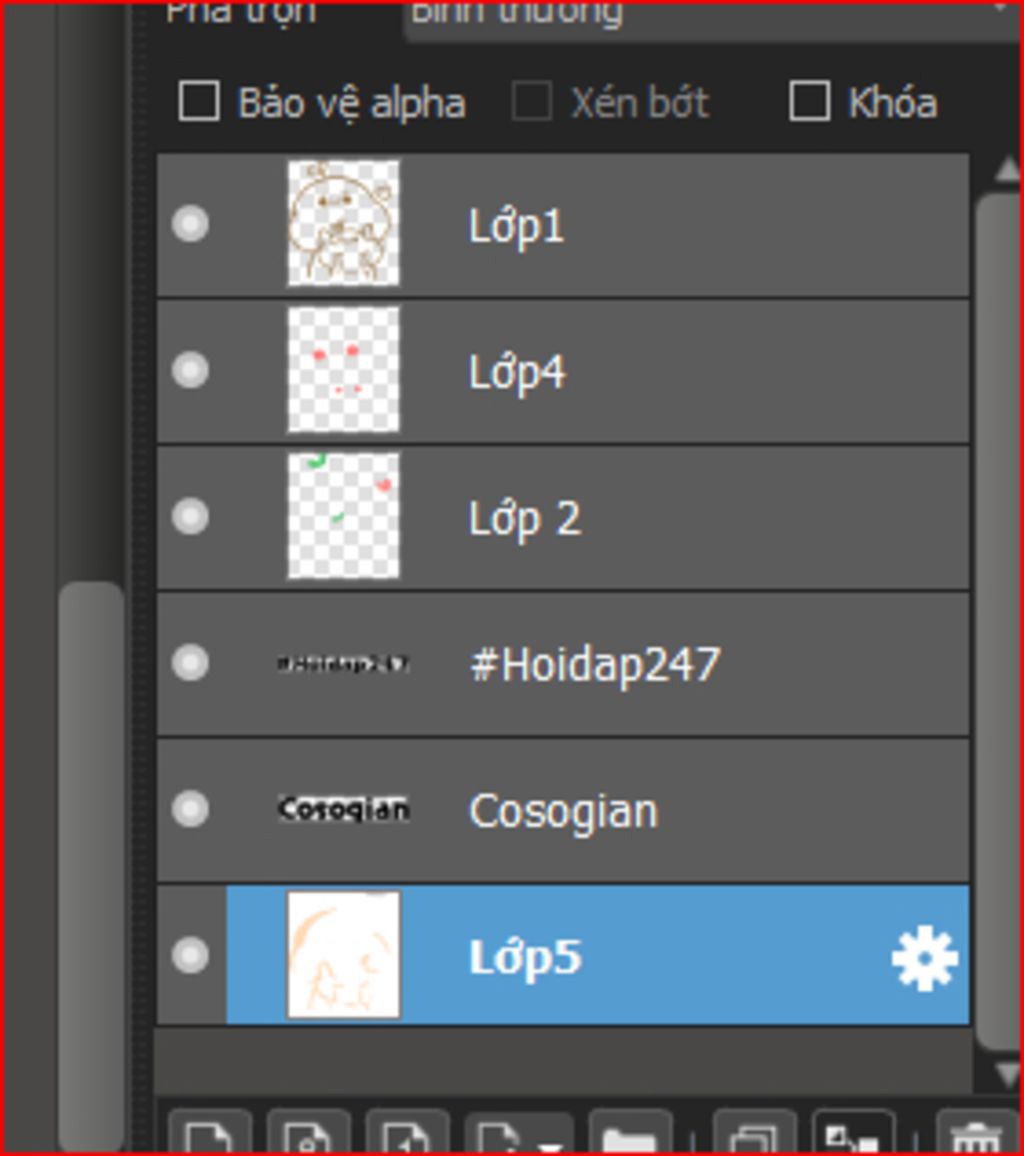Open the Pha trộn blend mode dropdown
The width and height of the screenshot is (1024, 1156).
711,15
